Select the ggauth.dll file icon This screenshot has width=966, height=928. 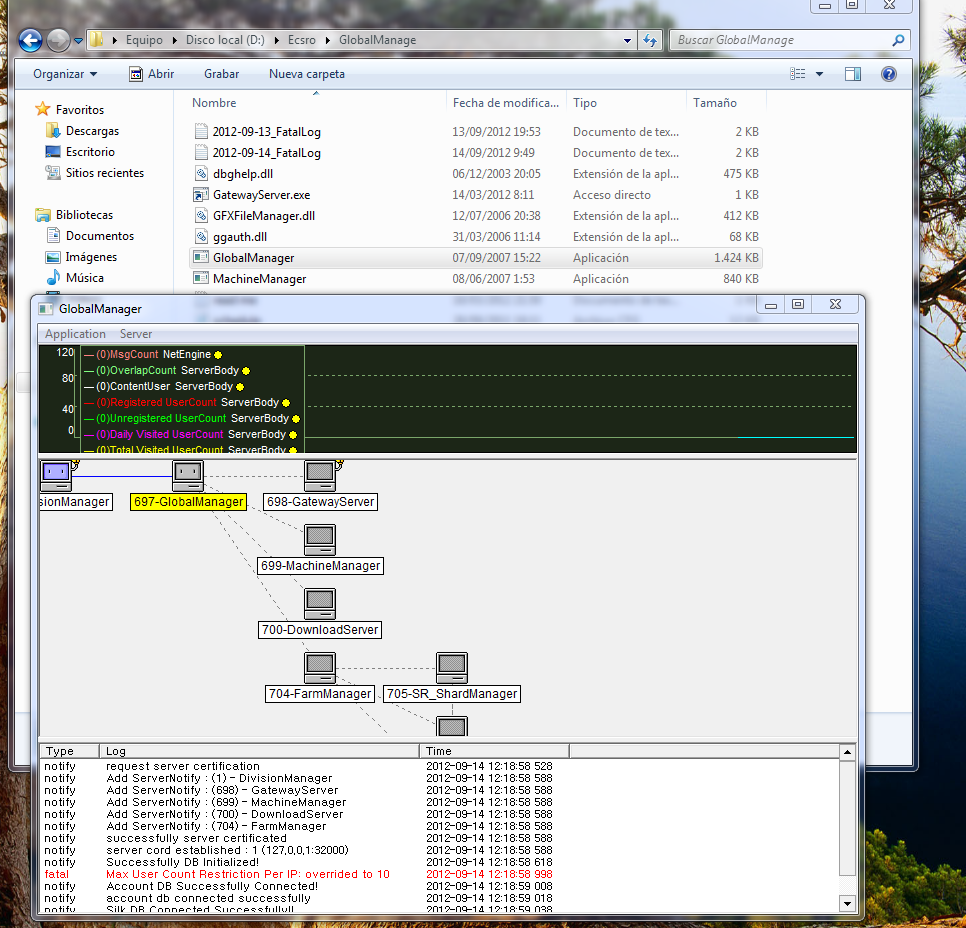tap(201, 236)
